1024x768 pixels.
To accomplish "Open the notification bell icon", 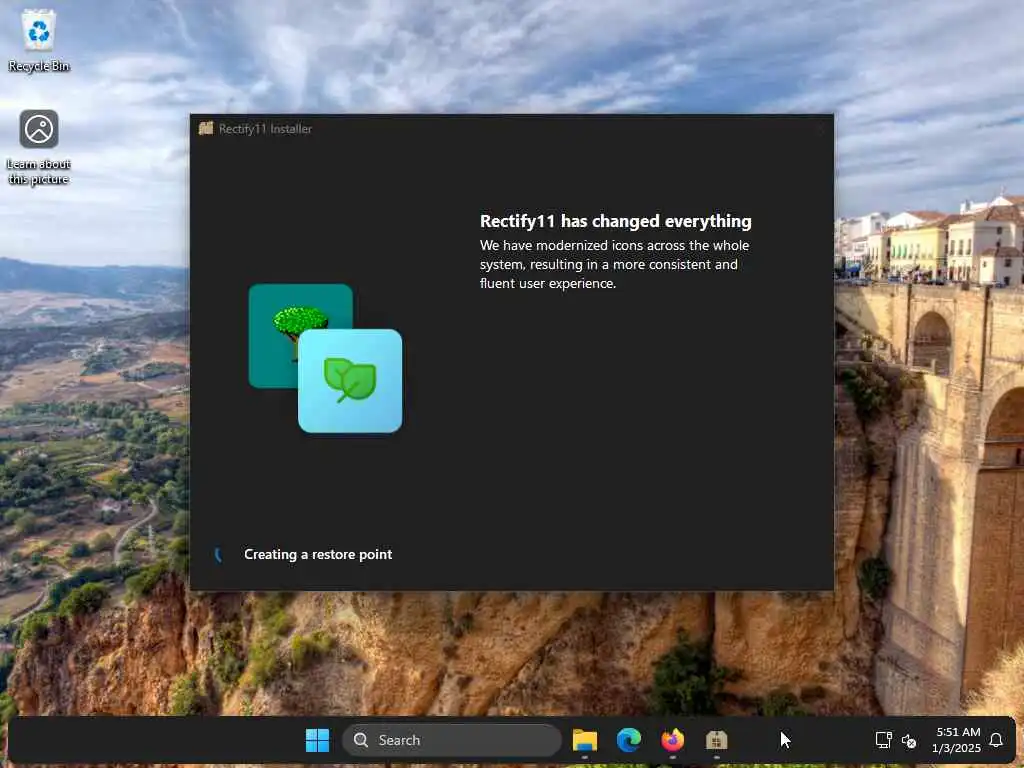I will 996,740.
